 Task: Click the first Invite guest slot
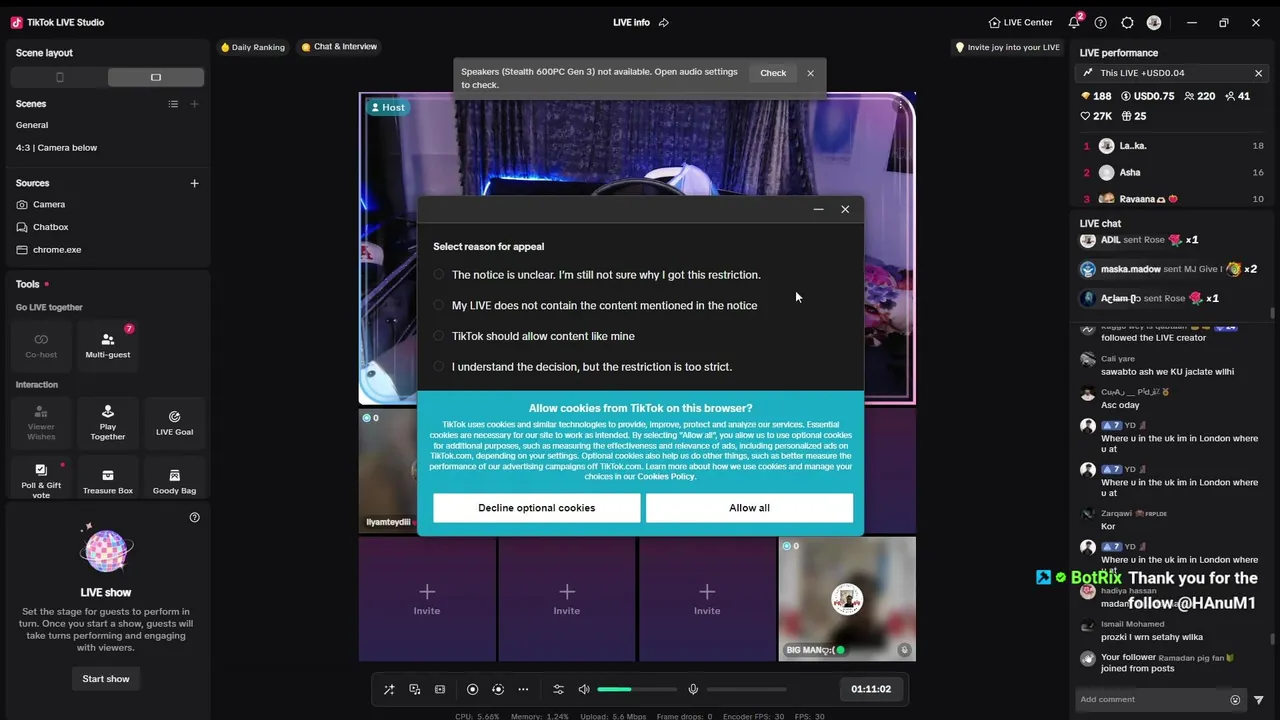[x=427, y=599]
